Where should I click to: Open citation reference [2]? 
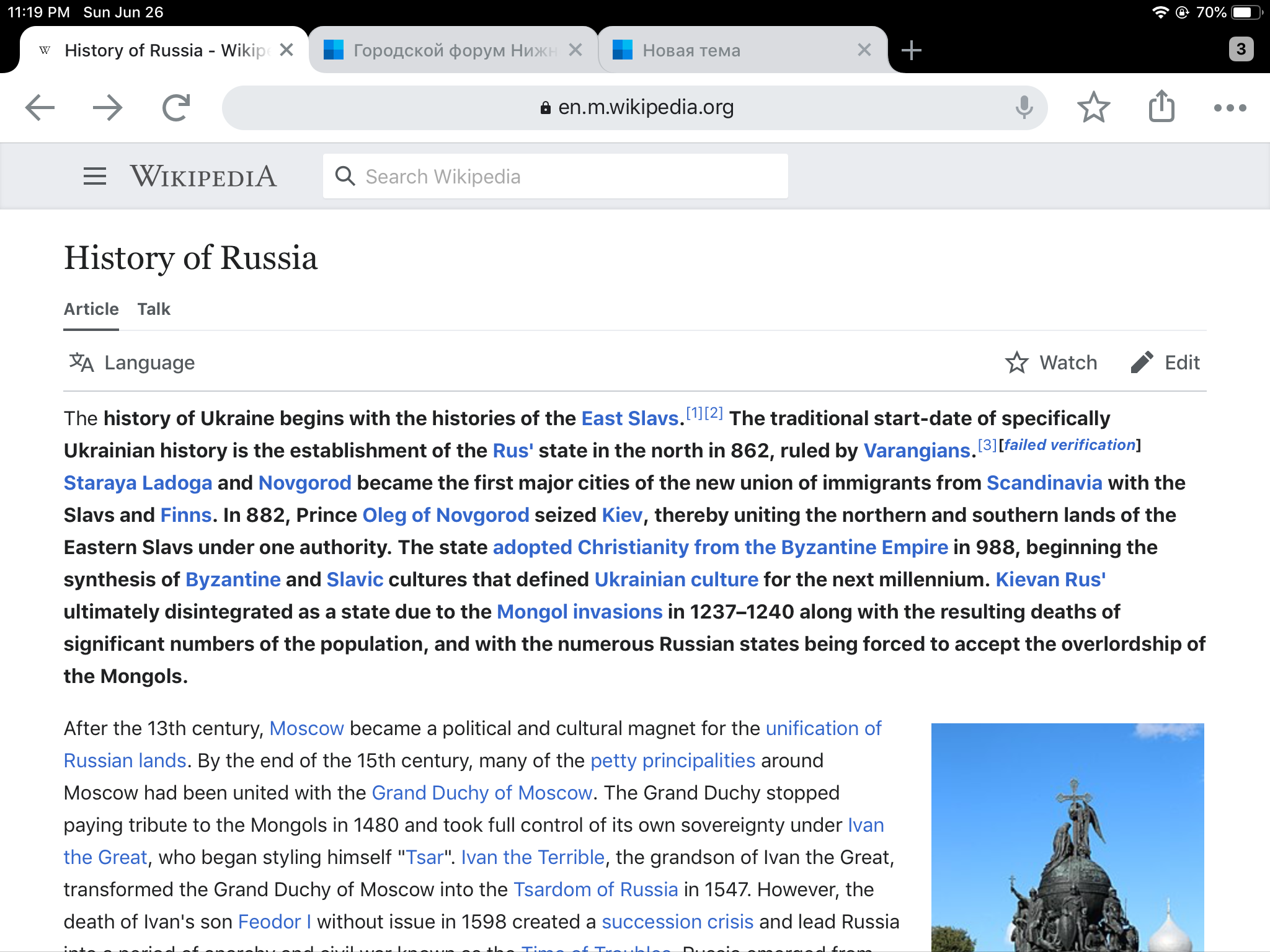pyautogui.click(x=714, y=413)
